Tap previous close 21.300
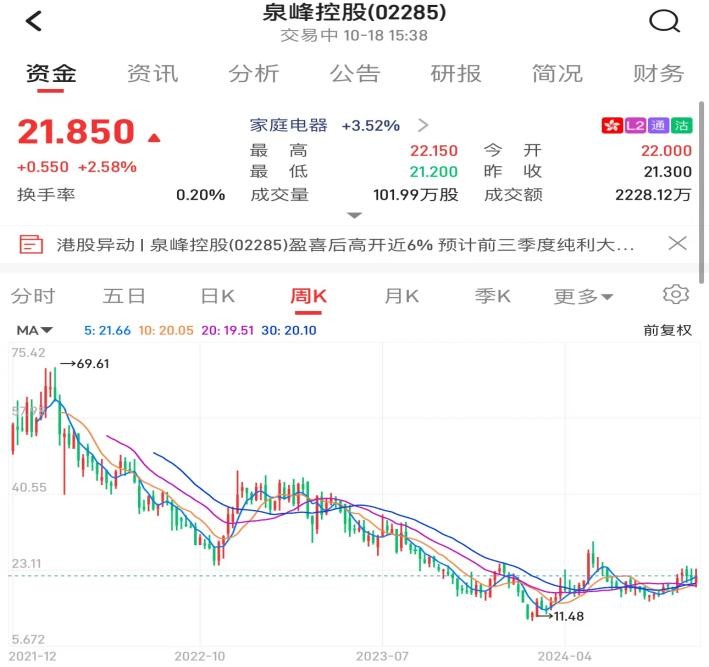This screenshot has height=667, width=709. point(668,172)
